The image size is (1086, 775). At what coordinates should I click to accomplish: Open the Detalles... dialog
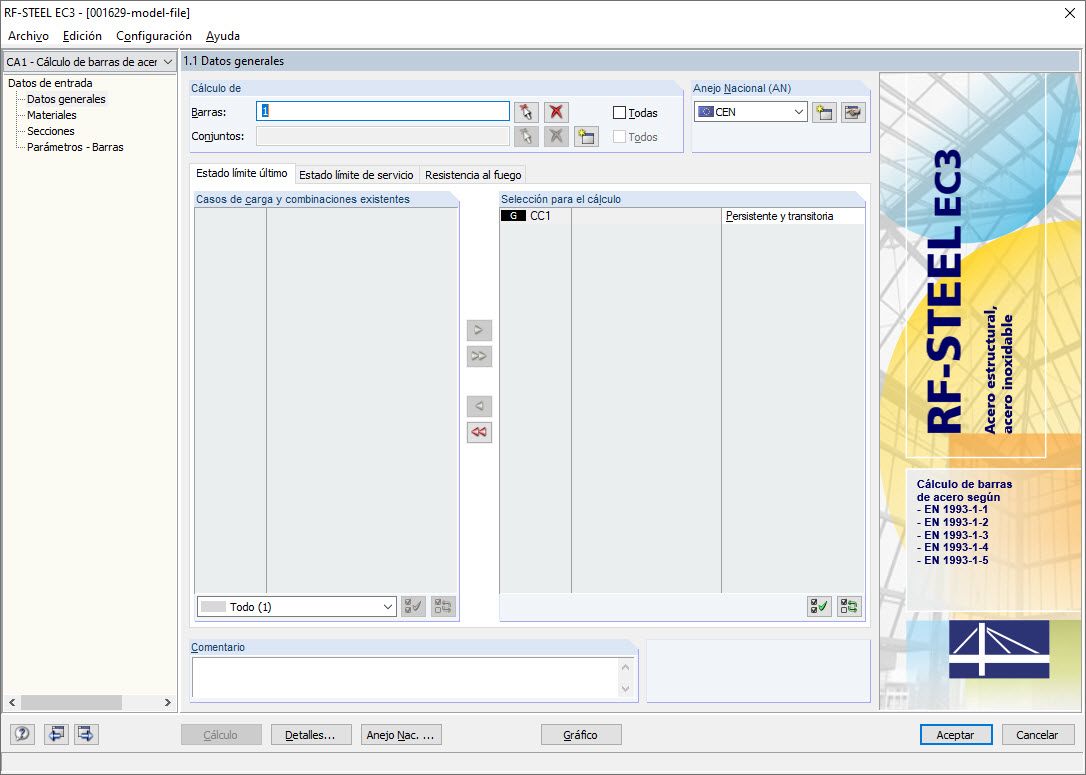[x=311, y=735]
